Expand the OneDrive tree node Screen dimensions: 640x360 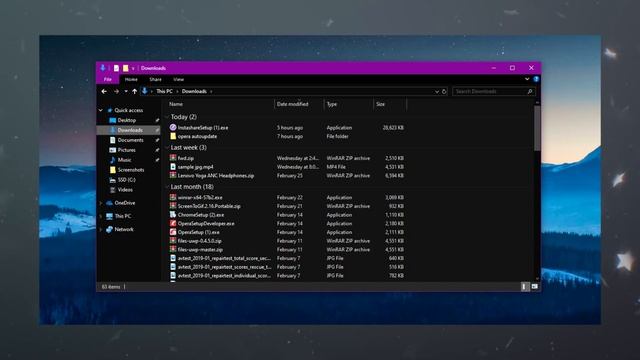(x=101, y=203)
